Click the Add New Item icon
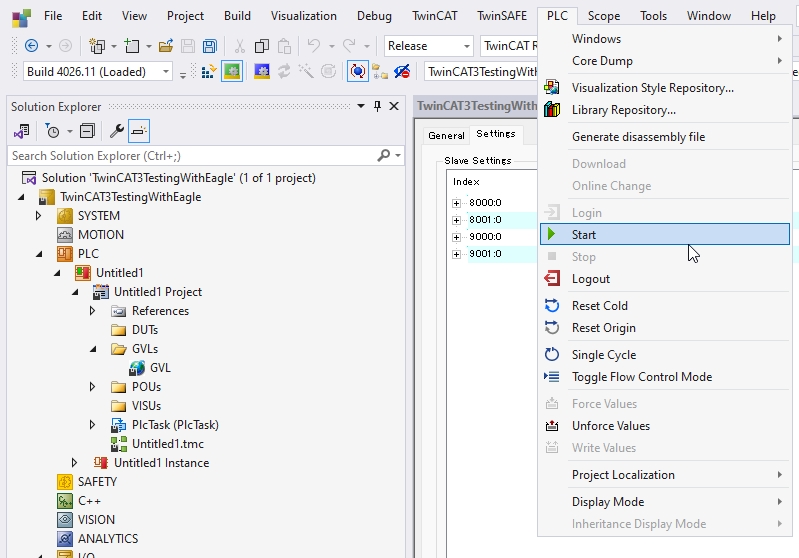This screenshot has height=558, width=799. coord(132,46)
